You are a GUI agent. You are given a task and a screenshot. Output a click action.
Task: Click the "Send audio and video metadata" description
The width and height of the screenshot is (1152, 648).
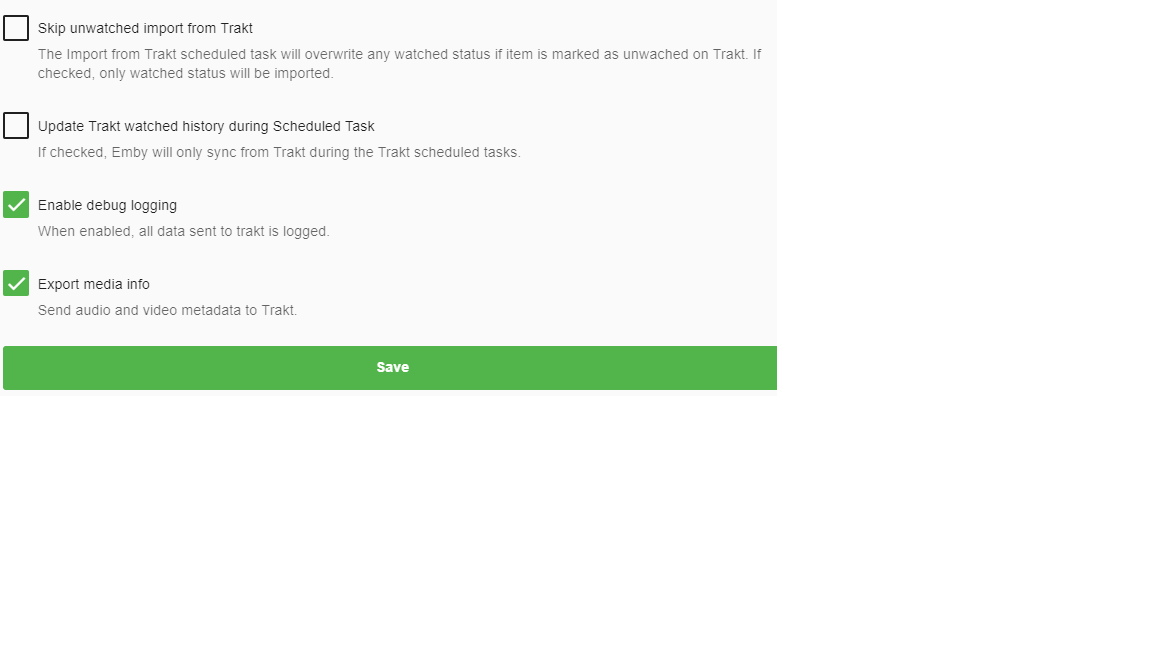pyautogui.click(x=167, y=310)
